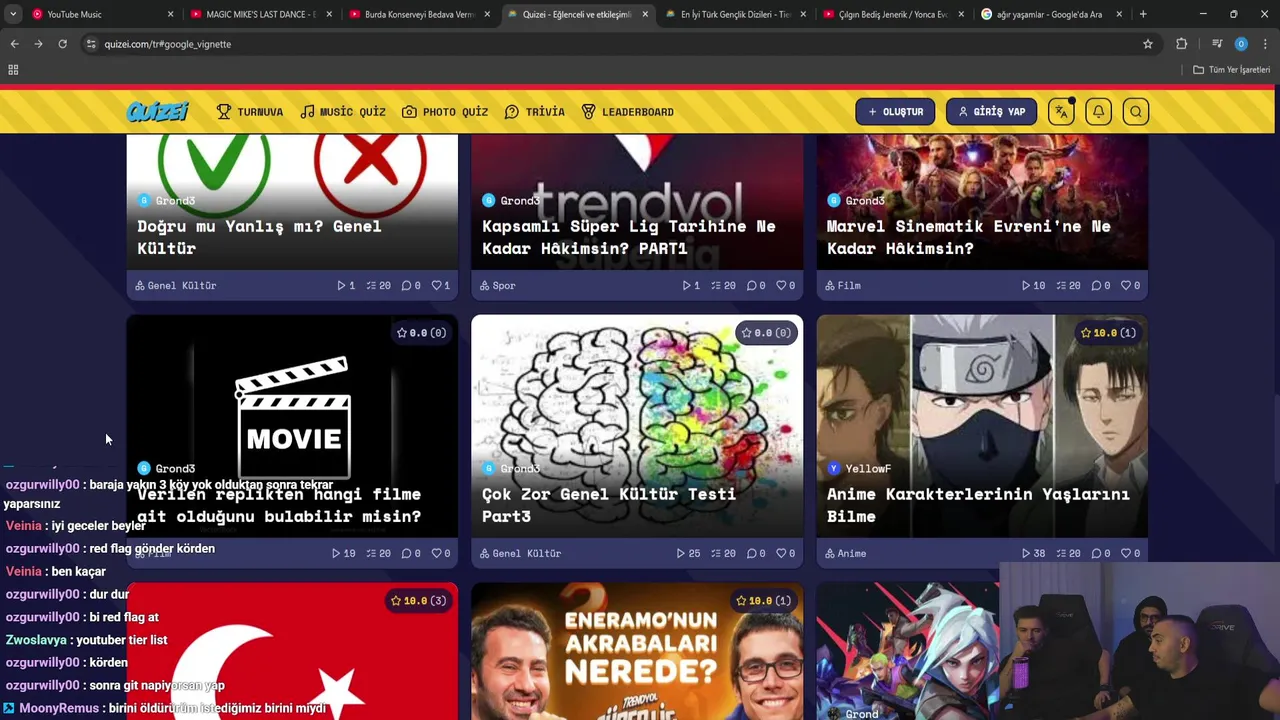The width and height of the screenshot is (1280, 720).
Task: Click browser forward arrow
Action: [x=38, y=44]
